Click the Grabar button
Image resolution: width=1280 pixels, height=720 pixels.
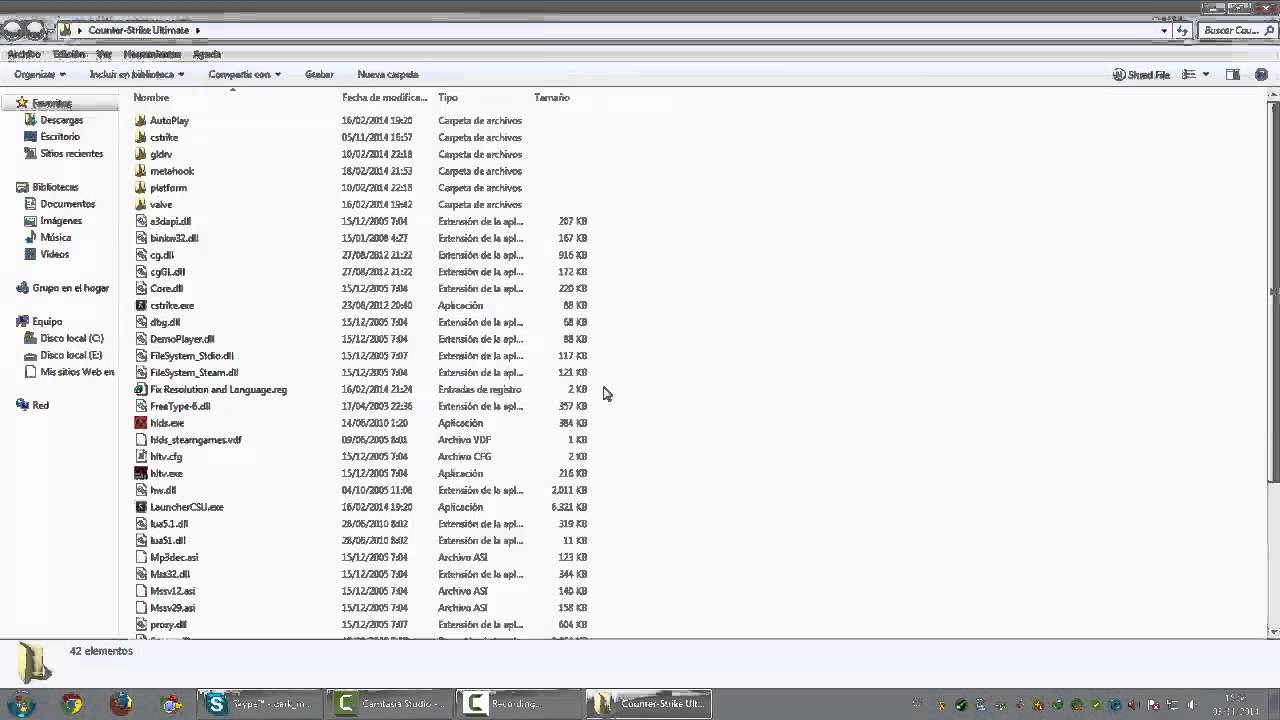[x=319, y=75]
